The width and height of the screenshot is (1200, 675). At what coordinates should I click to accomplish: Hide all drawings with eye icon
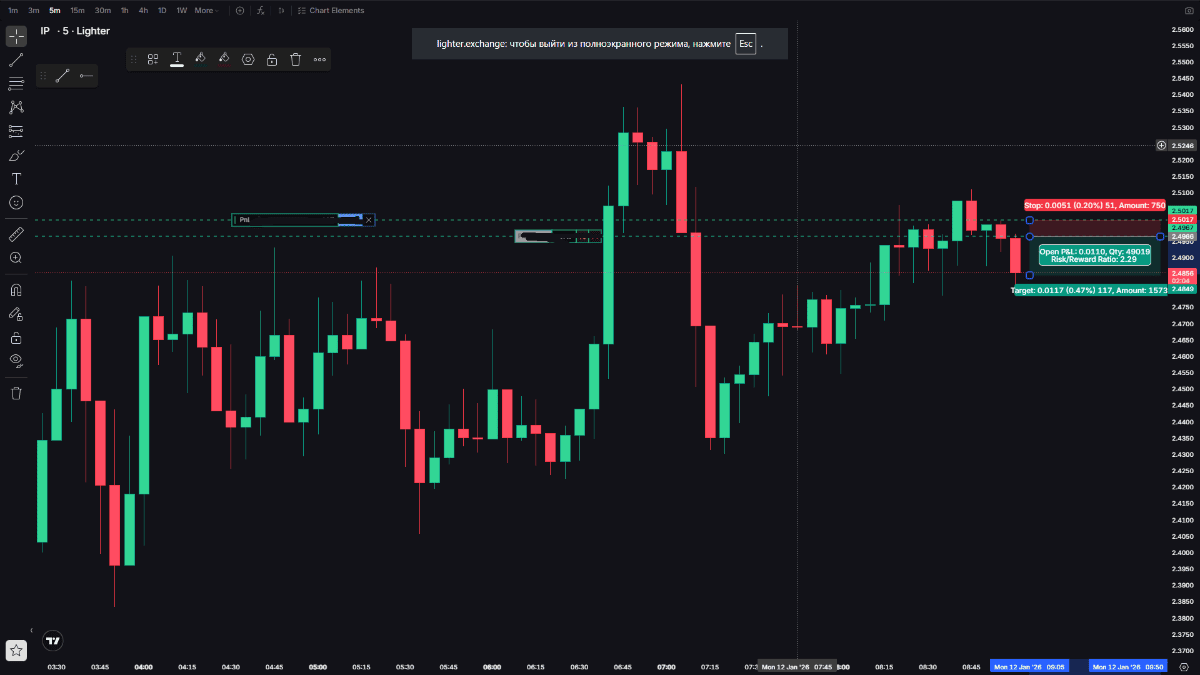click(x=16, y=360)
